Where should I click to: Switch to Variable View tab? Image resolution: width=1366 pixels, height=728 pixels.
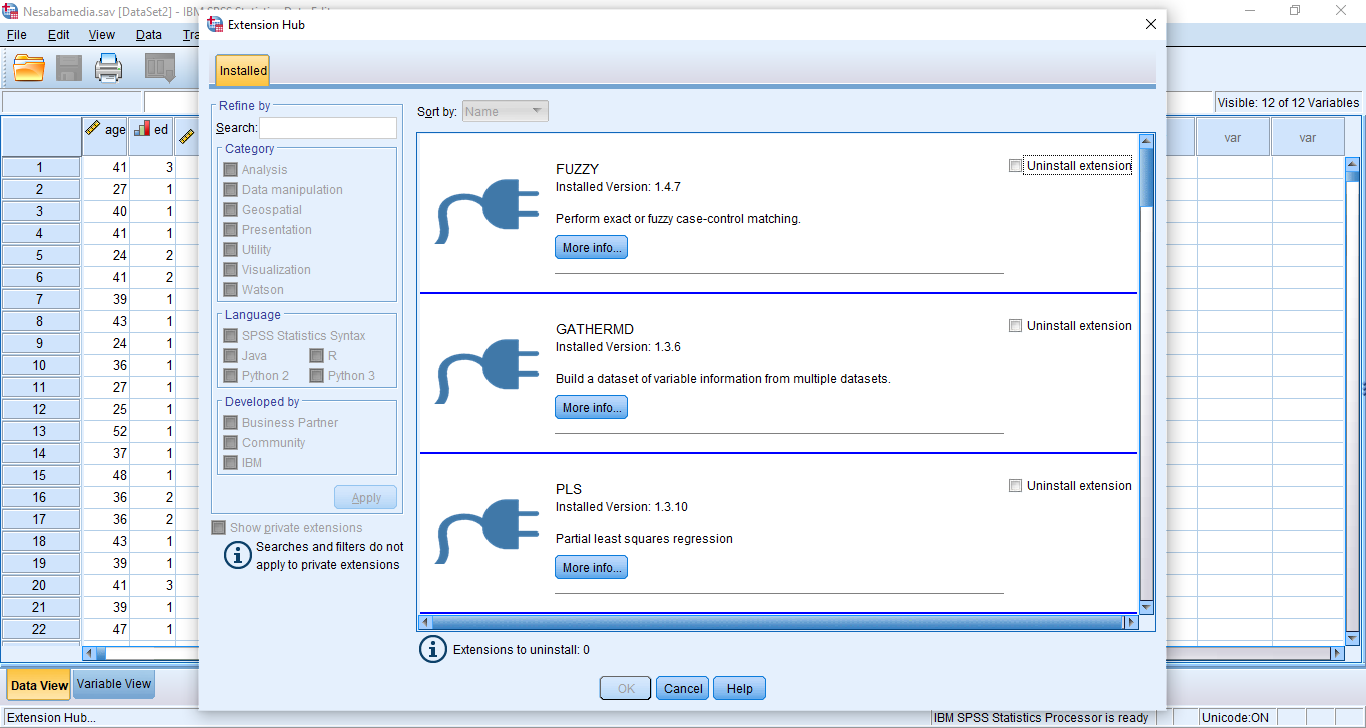click(114, 684)
